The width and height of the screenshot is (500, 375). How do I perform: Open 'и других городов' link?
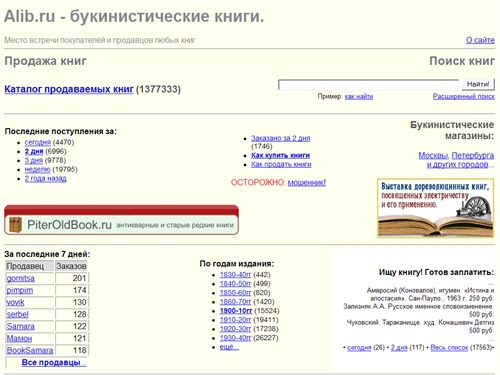coord(458,165)
